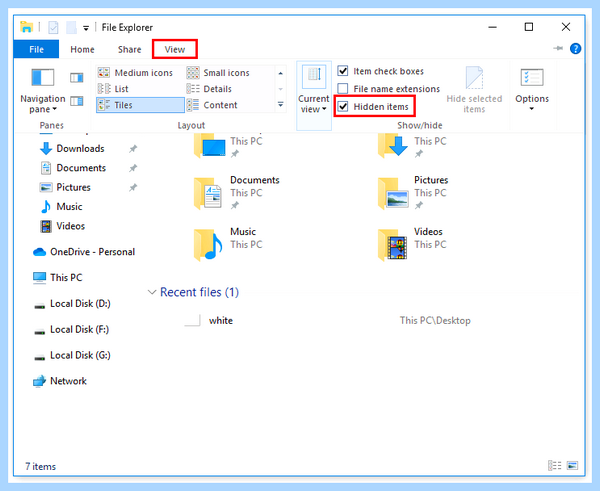
Task: Open File Explorer help icon
Action: (x=575, y=49)
